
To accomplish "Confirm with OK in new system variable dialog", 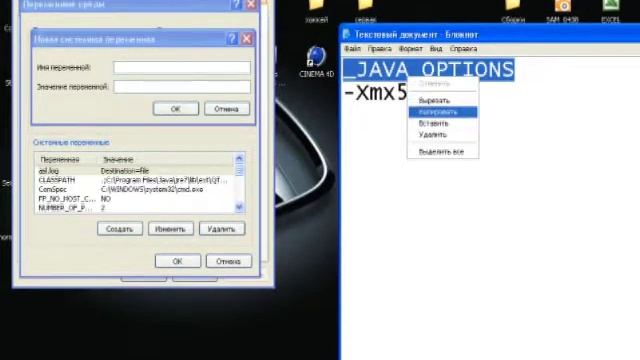I will pos(176,109).
